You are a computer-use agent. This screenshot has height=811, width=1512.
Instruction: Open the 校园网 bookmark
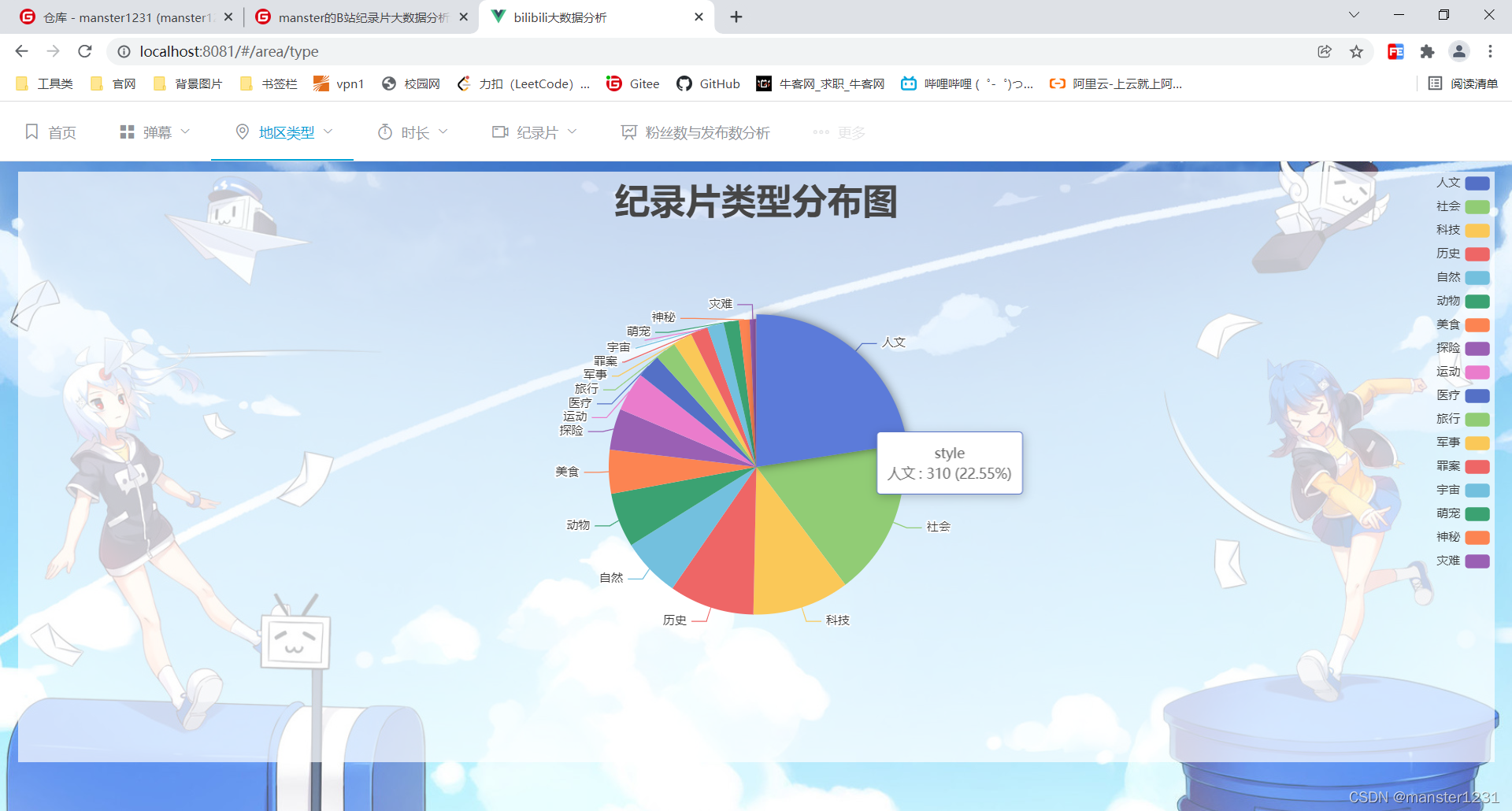coord(410,83)
